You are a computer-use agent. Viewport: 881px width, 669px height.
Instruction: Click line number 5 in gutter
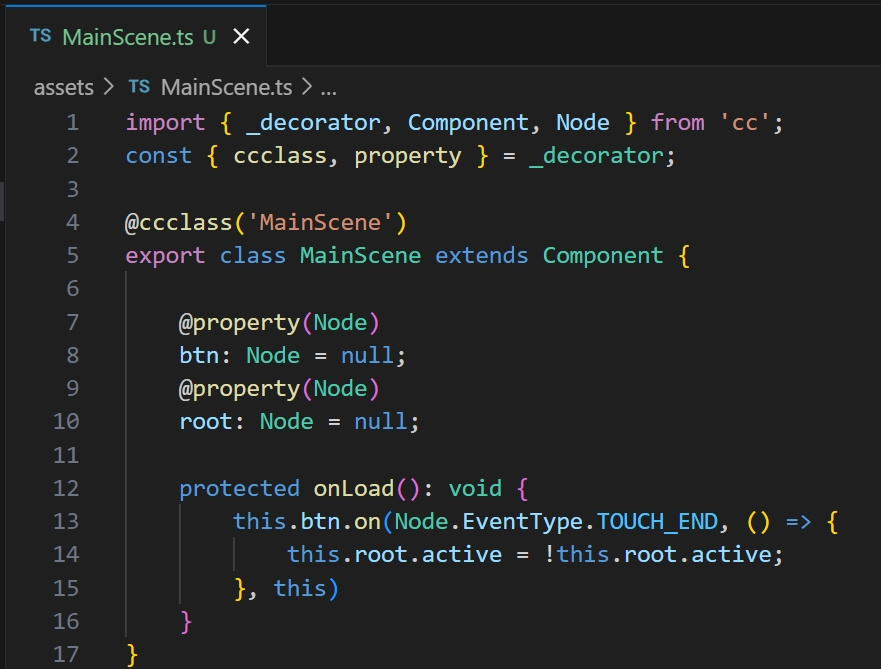pyautogui.click(x=72, y=256)
